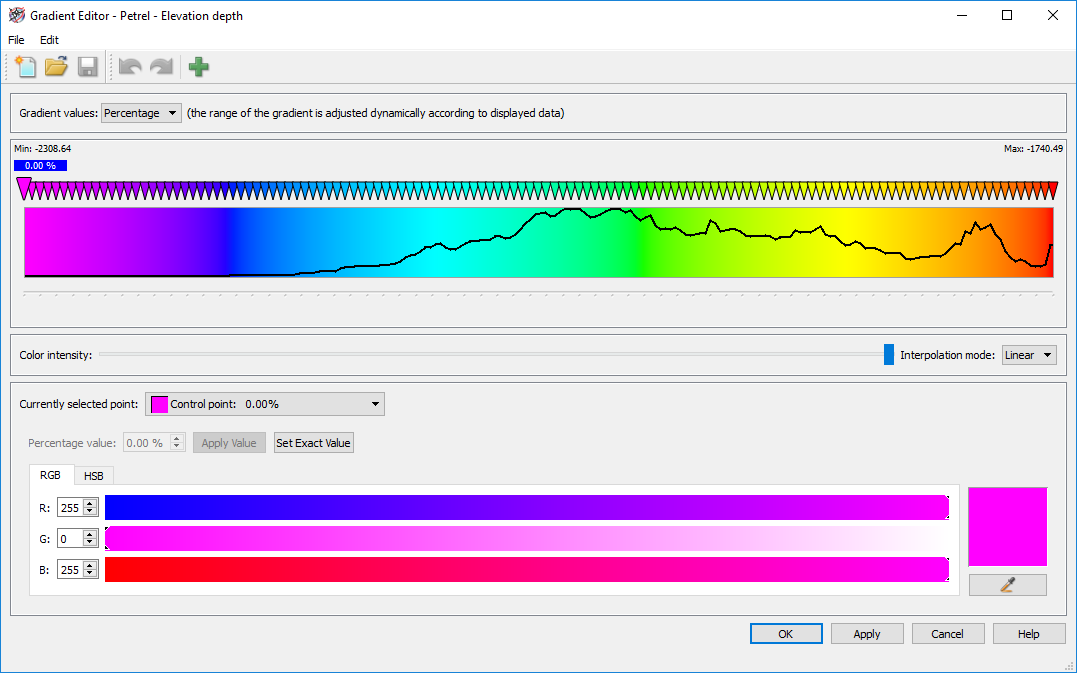Open the File menu
This screenshot has width=1077, height=673.
point(16,40)
